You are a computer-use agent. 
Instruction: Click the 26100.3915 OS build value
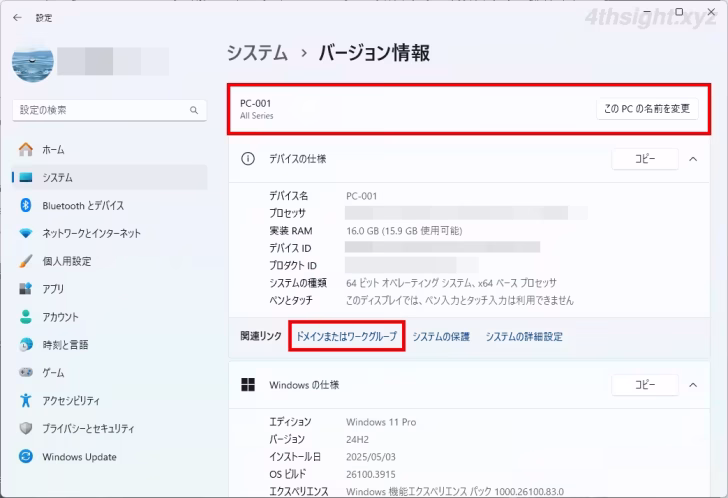371,474
